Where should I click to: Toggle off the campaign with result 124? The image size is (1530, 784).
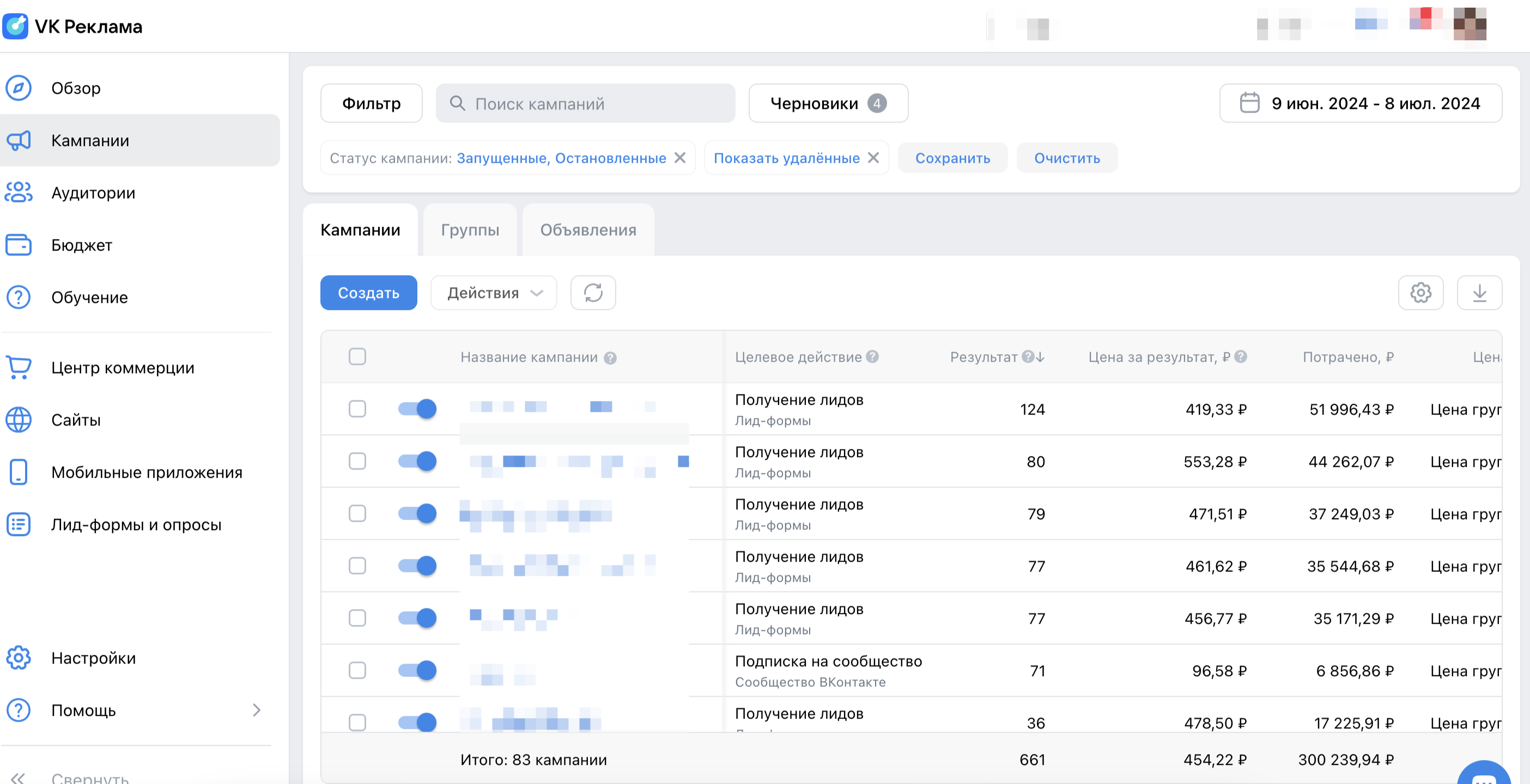click(417, 409)
